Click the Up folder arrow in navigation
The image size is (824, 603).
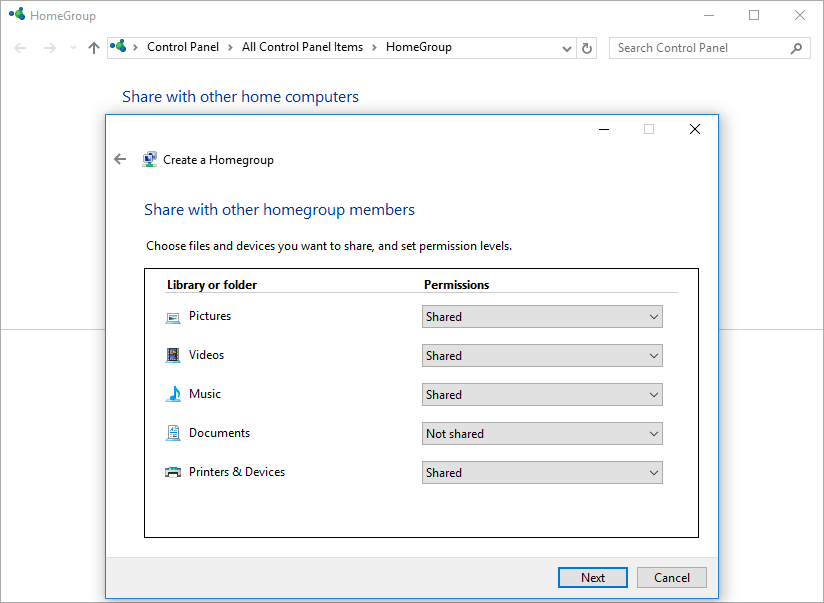pos(94,48)
